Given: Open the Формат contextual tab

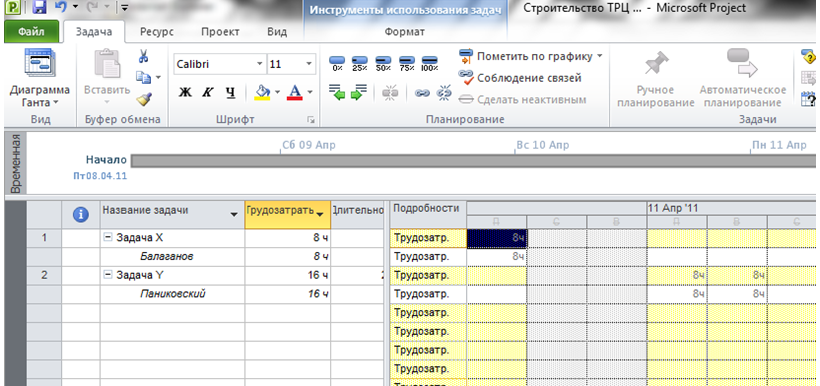Looking at the screenshot, I should point(404,31).
